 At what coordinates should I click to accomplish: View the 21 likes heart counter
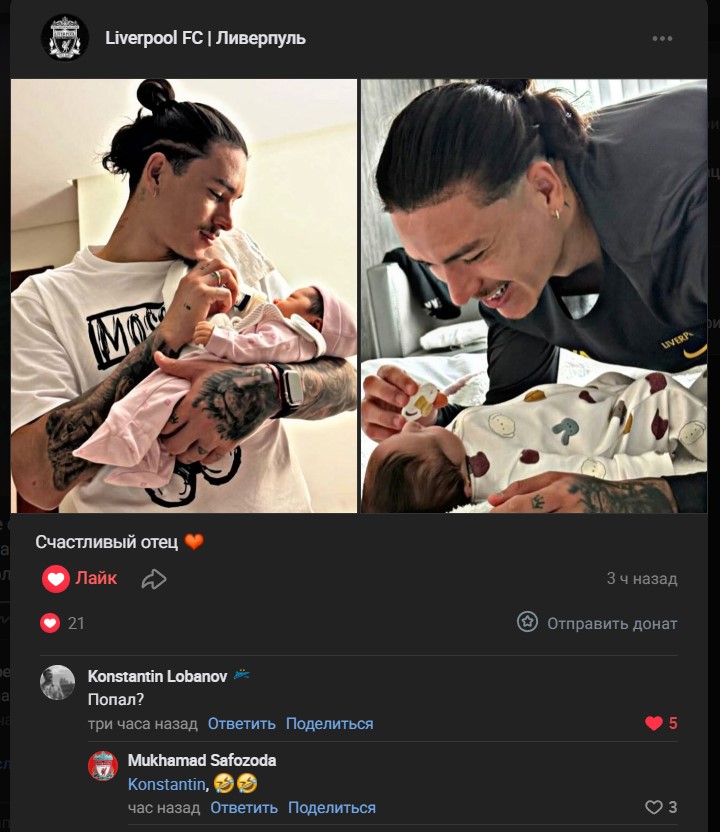[x=63, y=623]
